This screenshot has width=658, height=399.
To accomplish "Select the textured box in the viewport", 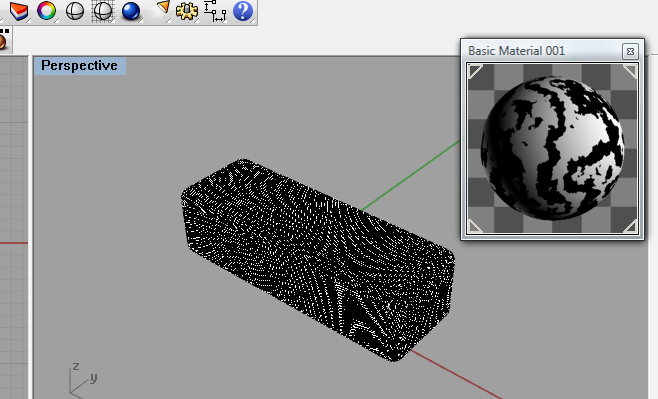I will point(318,259).
